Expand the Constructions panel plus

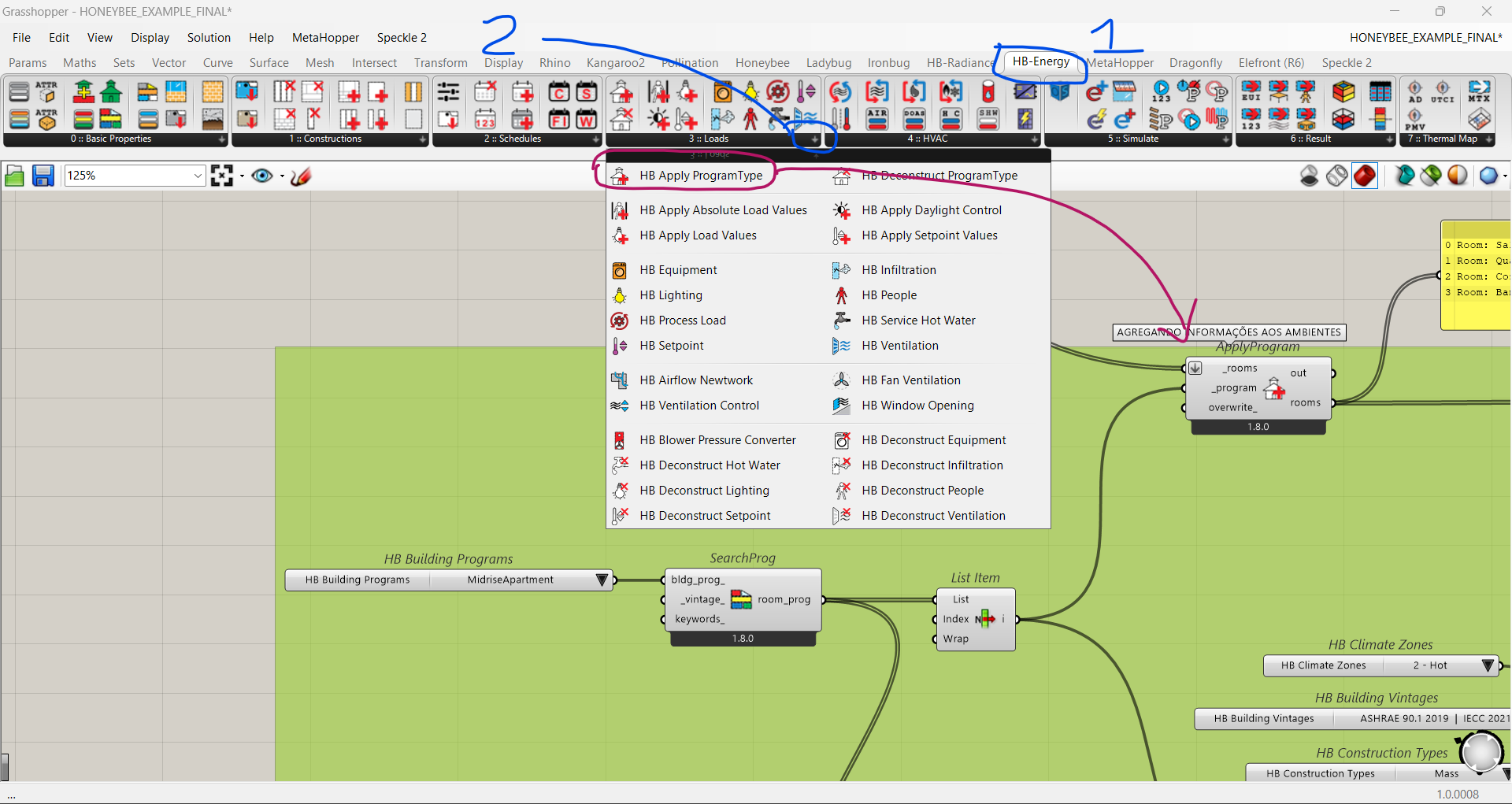click(422, 139)
